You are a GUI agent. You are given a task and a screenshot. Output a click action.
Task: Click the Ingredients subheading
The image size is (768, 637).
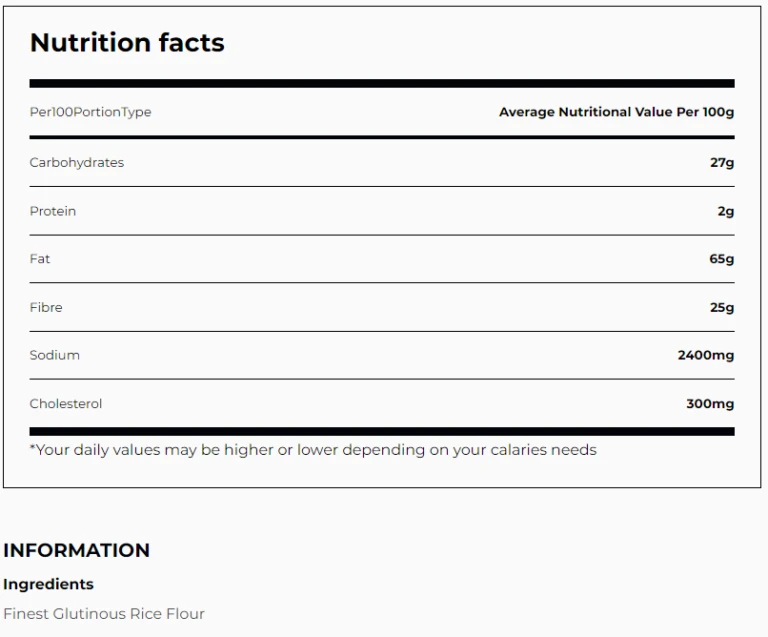[x=48, y=584]
